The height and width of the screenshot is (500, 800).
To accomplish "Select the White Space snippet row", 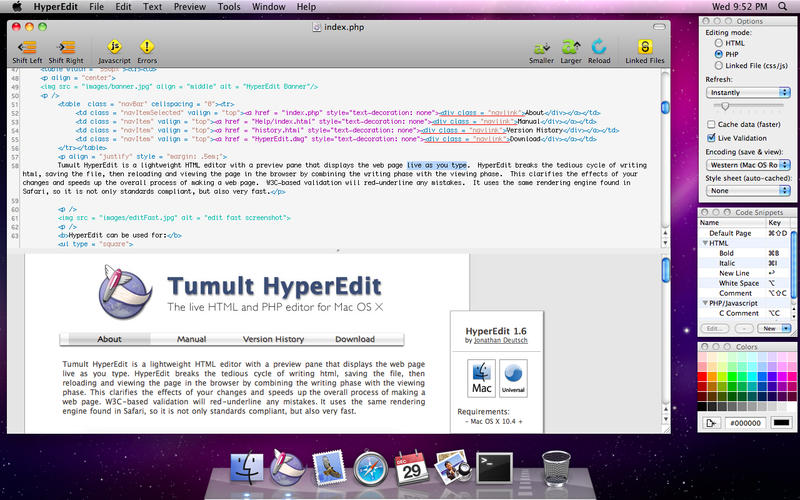I will (x=745, y=283).
